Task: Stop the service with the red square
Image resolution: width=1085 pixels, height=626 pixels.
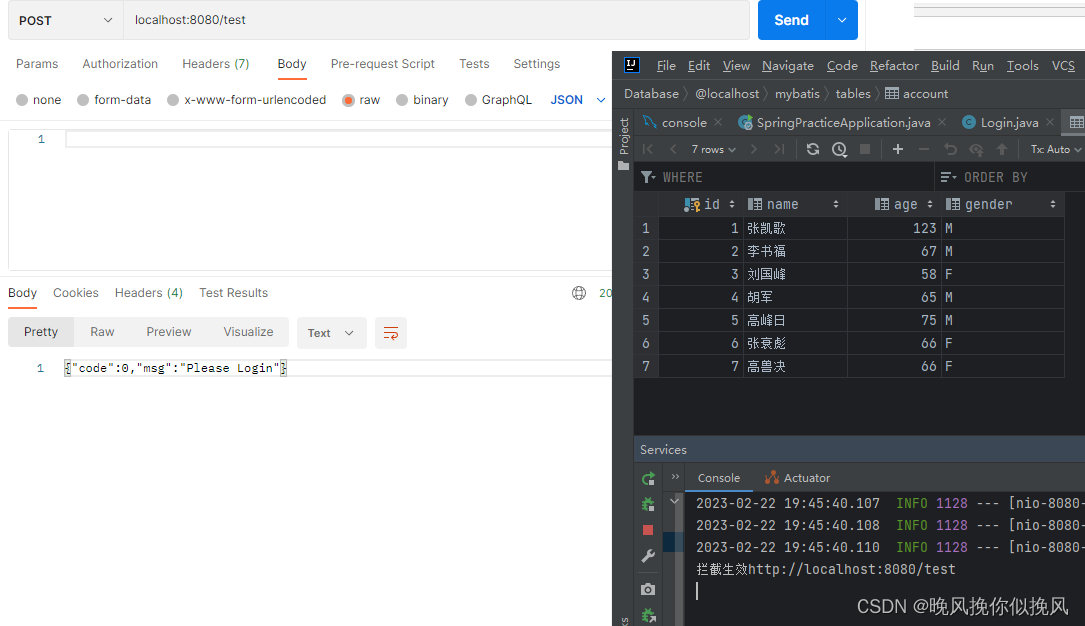Action: point(648,530)
